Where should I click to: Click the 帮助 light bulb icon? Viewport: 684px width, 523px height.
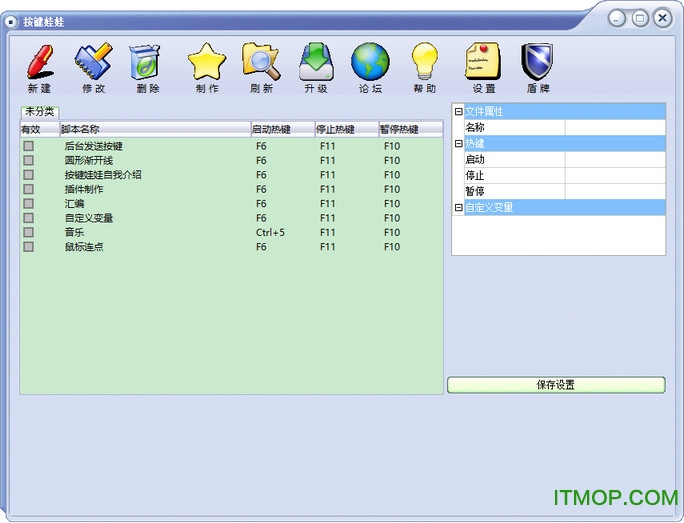(425, 63)
